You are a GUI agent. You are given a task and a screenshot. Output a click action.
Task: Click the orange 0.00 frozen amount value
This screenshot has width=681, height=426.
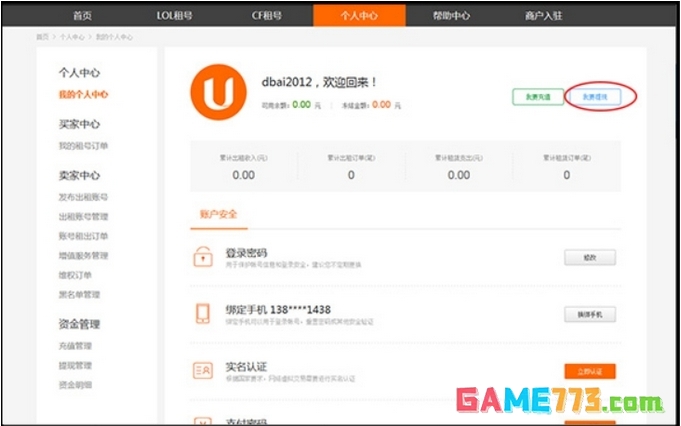pos(381,105)
